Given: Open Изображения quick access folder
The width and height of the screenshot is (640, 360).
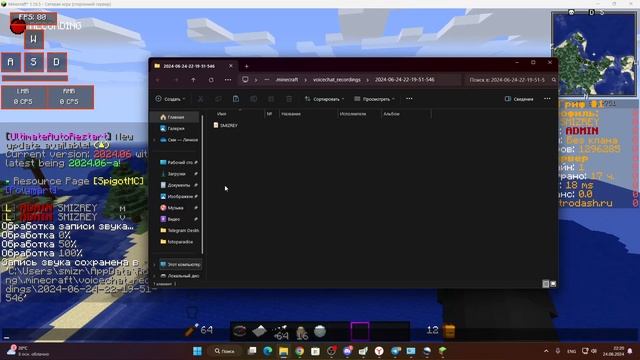Looking at the screenshot, I should [179, 196].
